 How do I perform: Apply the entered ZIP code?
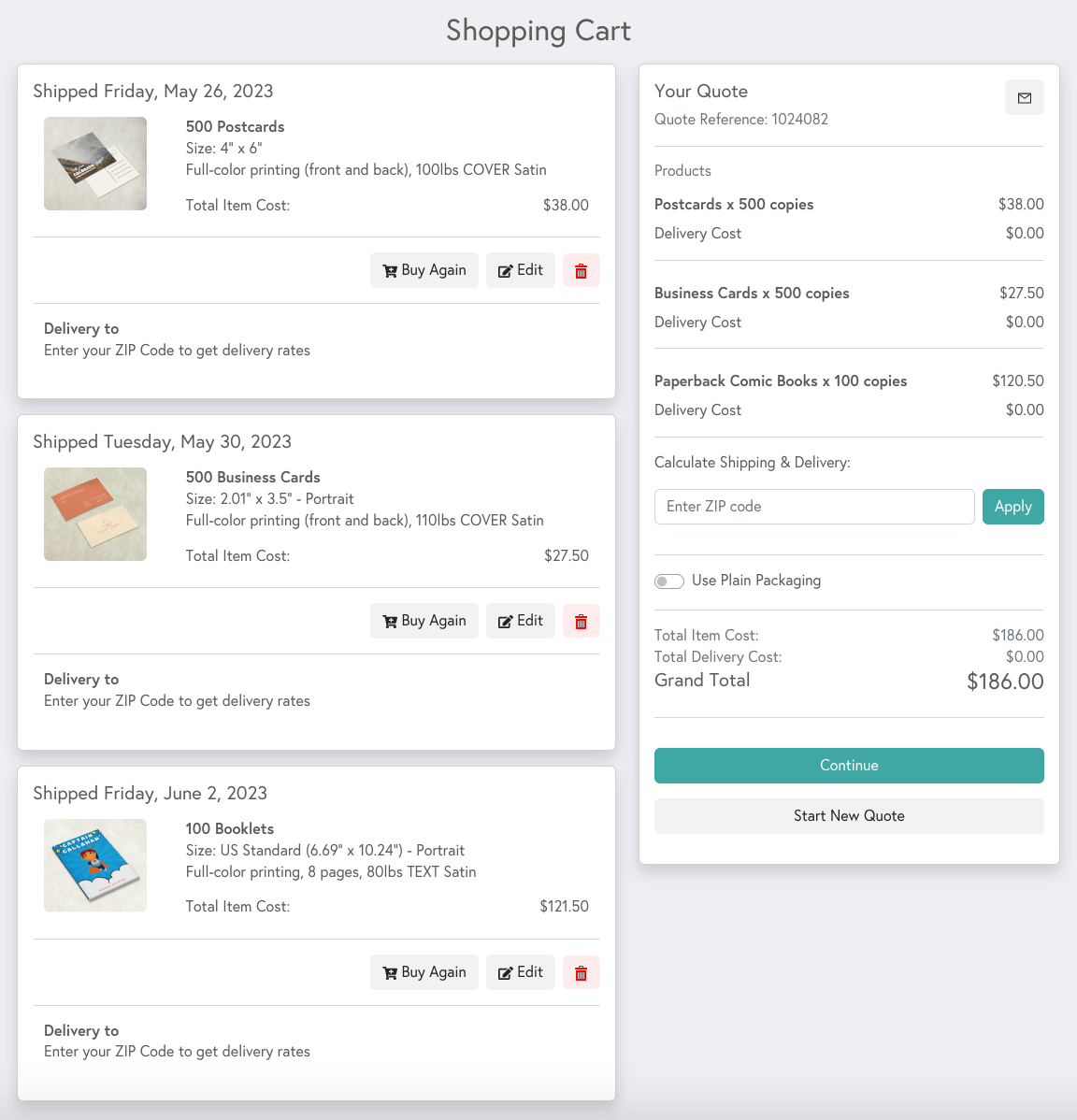(1012, 507)
